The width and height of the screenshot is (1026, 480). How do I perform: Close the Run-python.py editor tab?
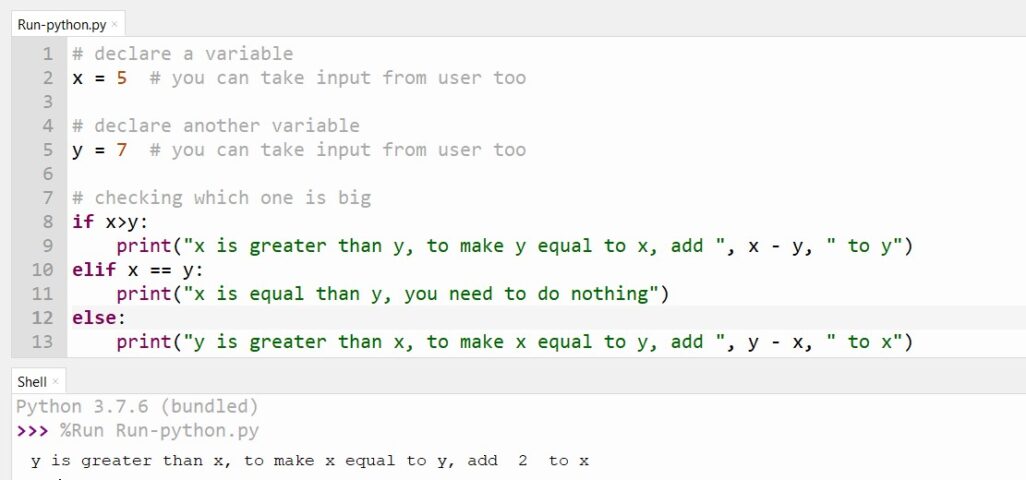[x=114, y=24]
